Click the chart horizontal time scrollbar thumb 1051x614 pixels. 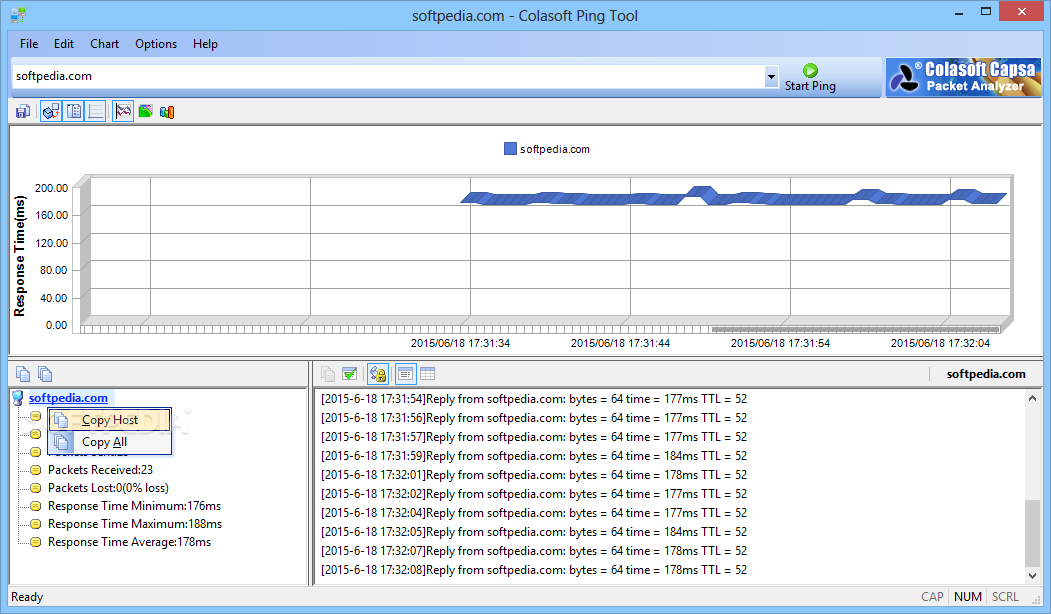[x=856, y=329]
